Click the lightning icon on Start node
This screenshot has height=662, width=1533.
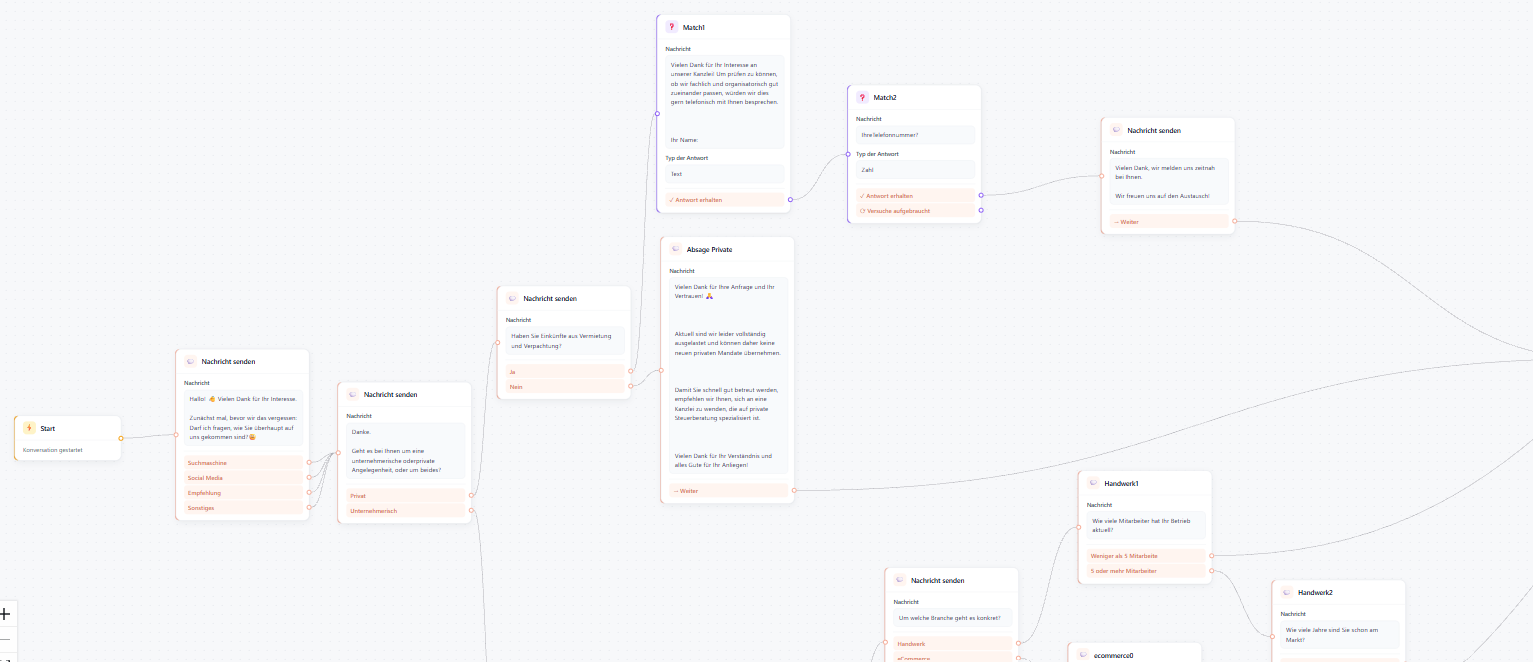pyautogui.click(x=29, y=428)
